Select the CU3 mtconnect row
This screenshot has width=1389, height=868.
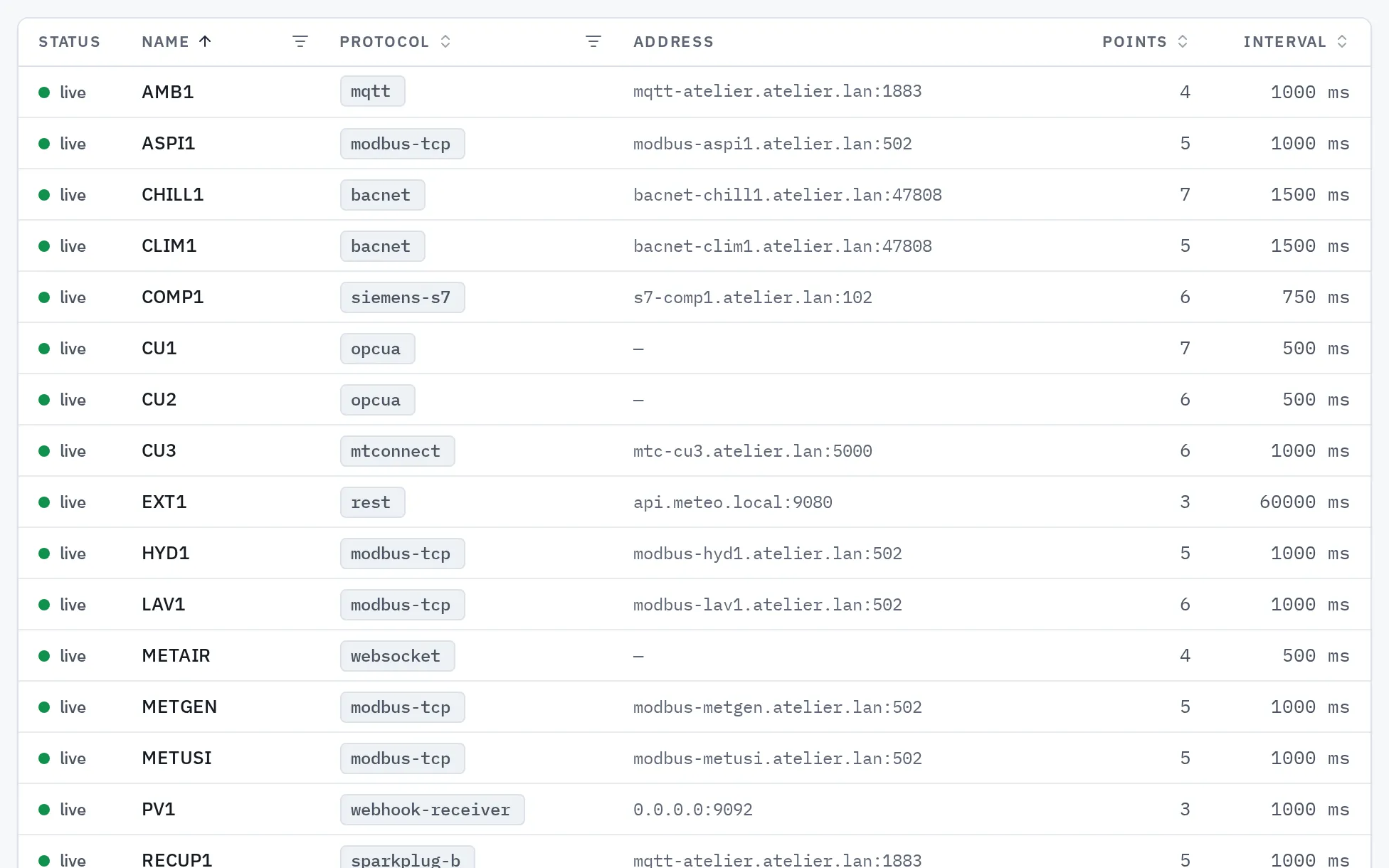(x=694, y=450)
